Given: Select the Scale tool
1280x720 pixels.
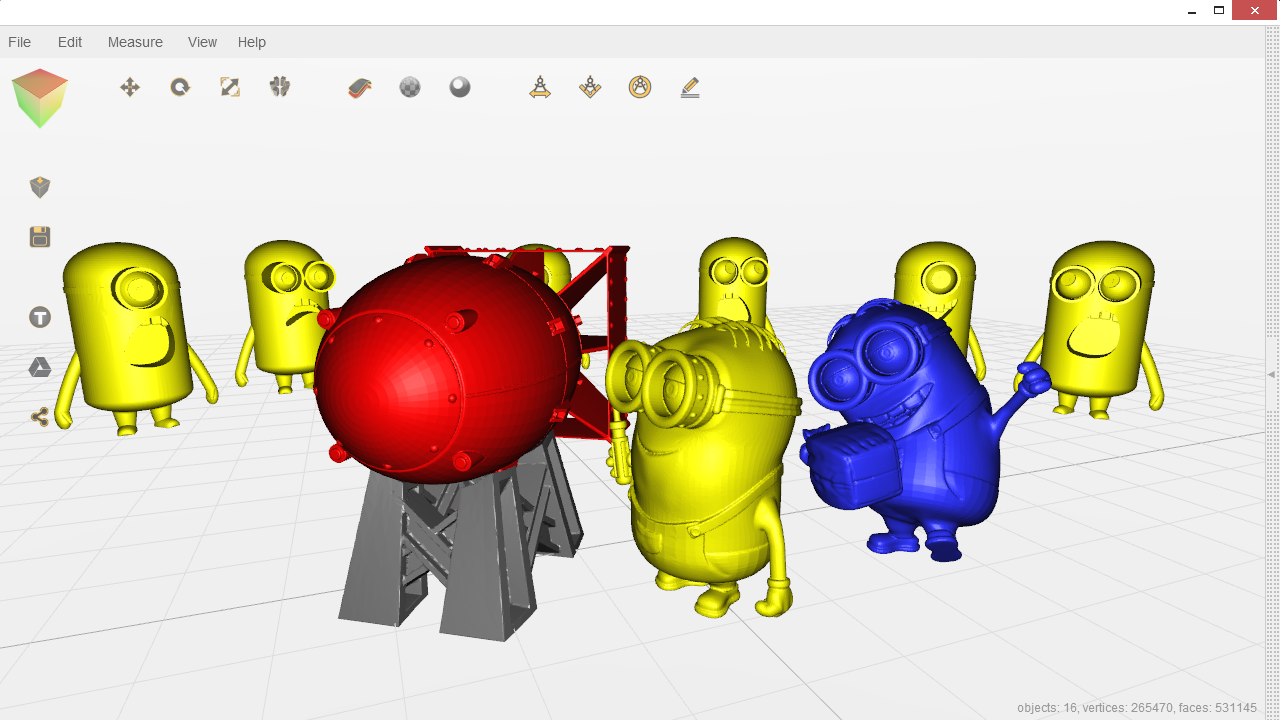Looking at the screenshot, I should [x=230, y=88].
